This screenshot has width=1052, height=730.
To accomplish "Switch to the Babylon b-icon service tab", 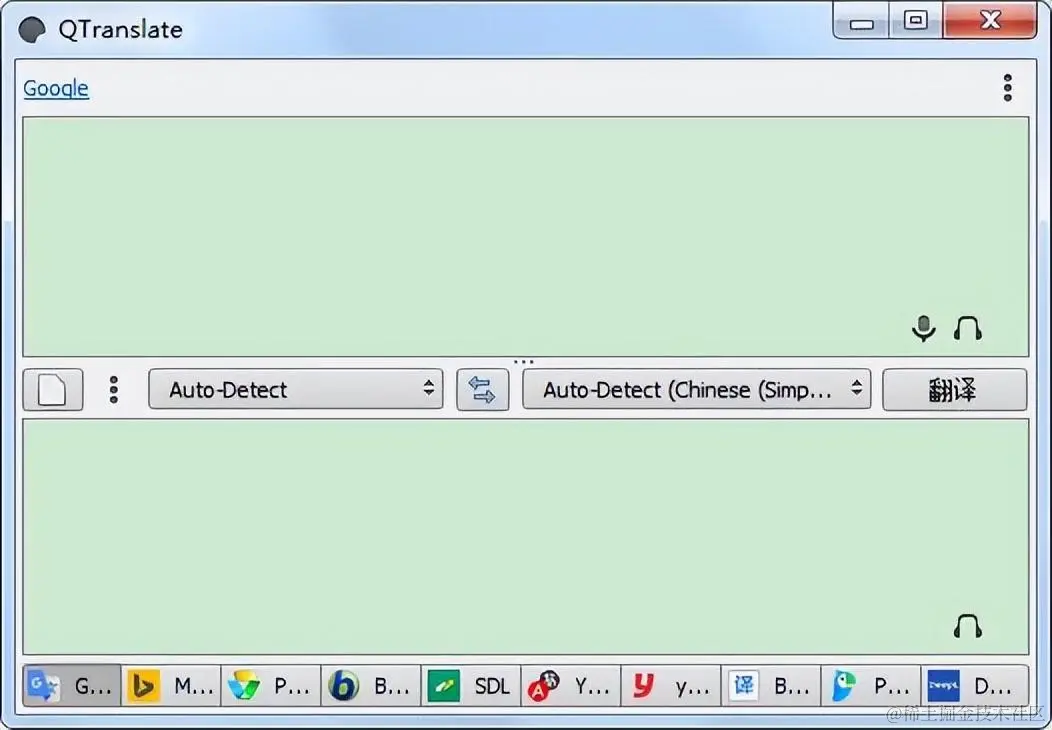I will pos(371,686).
